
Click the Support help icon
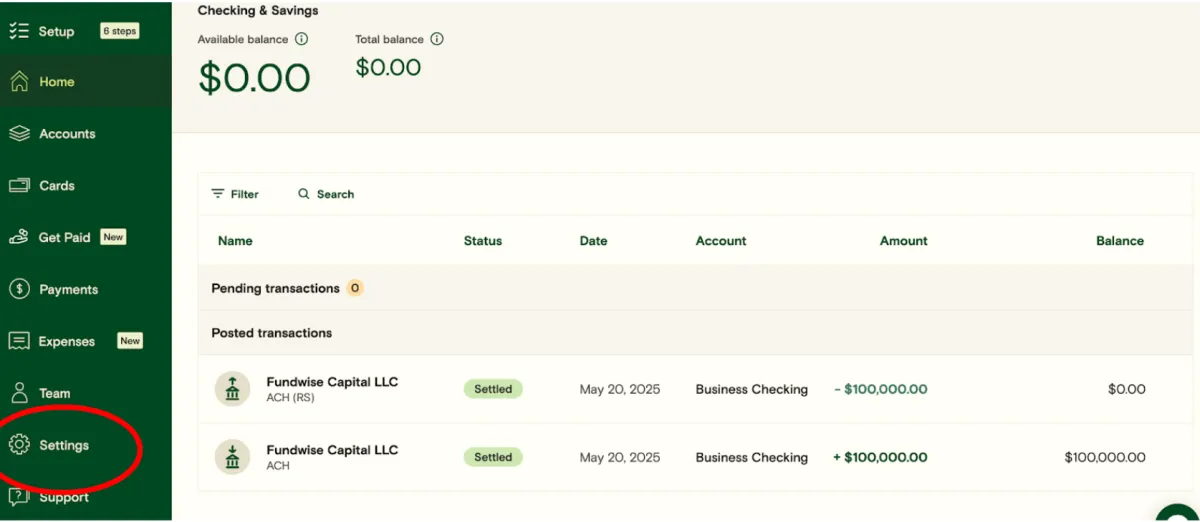tap(19, 497)
